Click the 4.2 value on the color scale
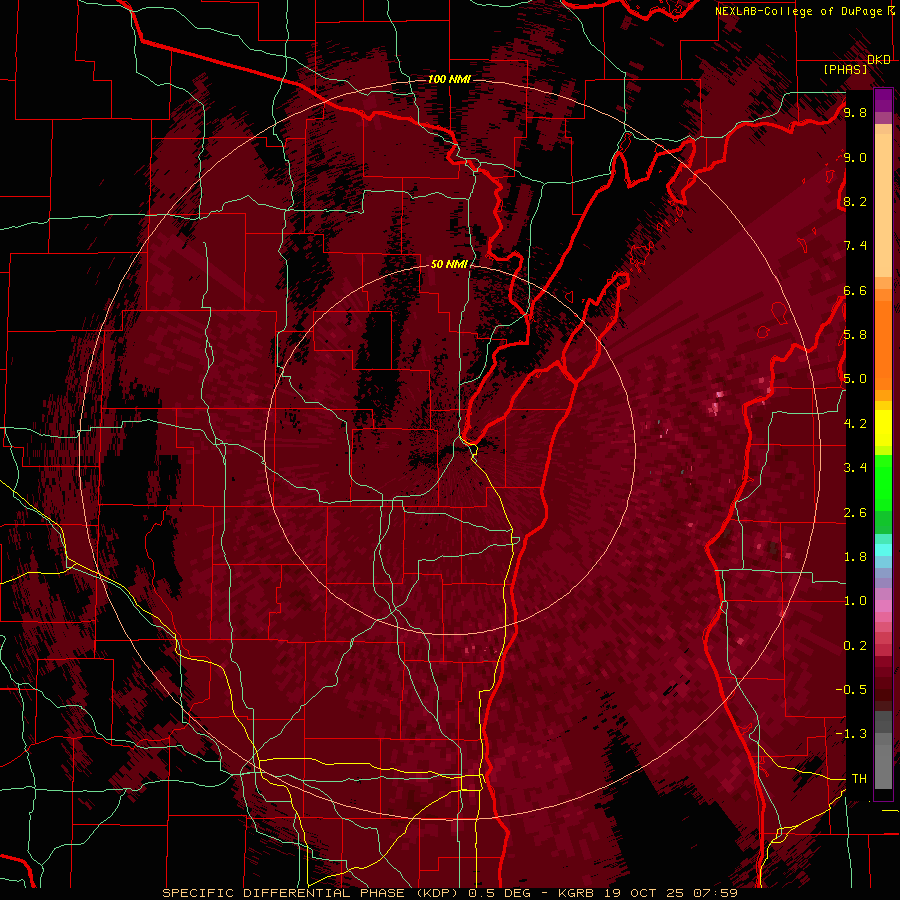The image size is (900, 900). [x=855, y=424]
